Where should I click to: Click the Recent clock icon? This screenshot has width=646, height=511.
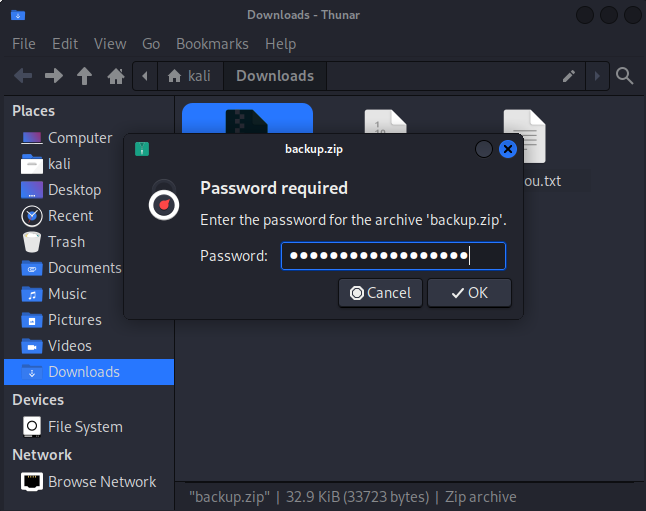click(x=32, y=216)
